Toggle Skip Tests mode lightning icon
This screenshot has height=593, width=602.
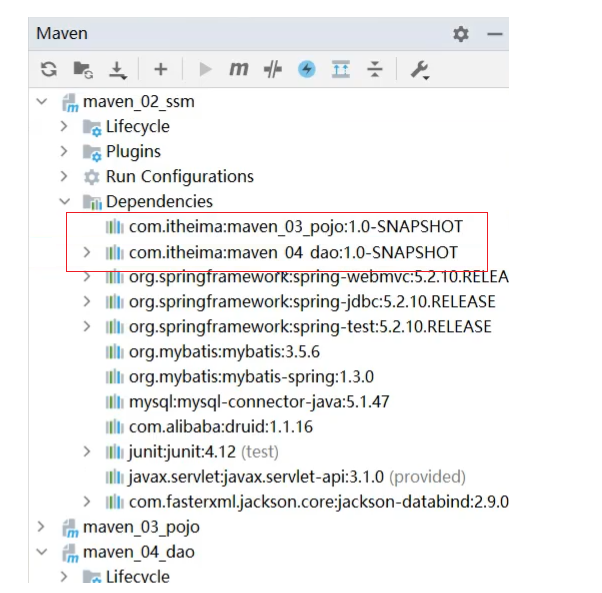(x=307, y=69)
